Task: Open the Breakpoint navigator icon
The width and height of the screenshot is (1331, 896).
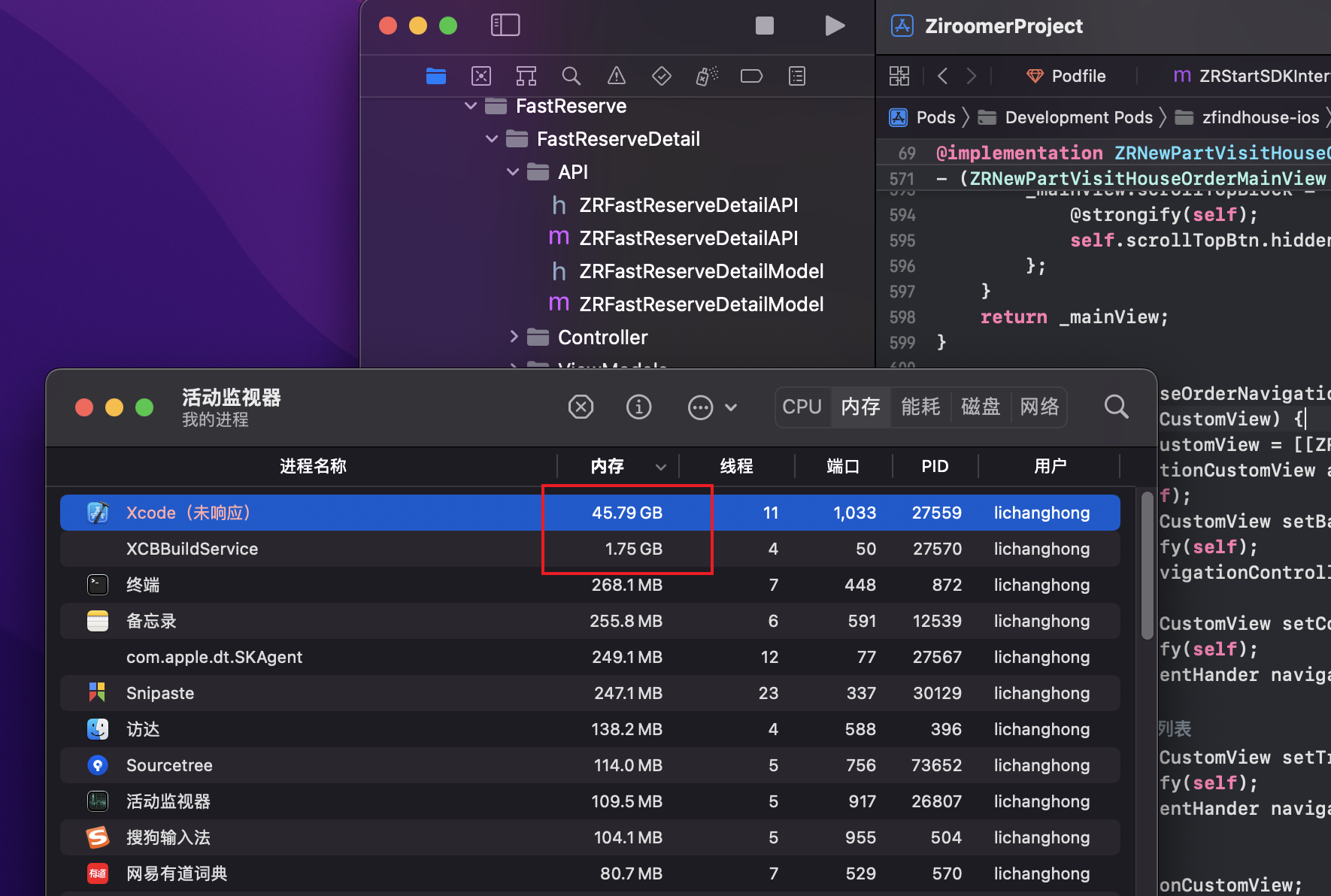Action: click(x=751, y=76)
